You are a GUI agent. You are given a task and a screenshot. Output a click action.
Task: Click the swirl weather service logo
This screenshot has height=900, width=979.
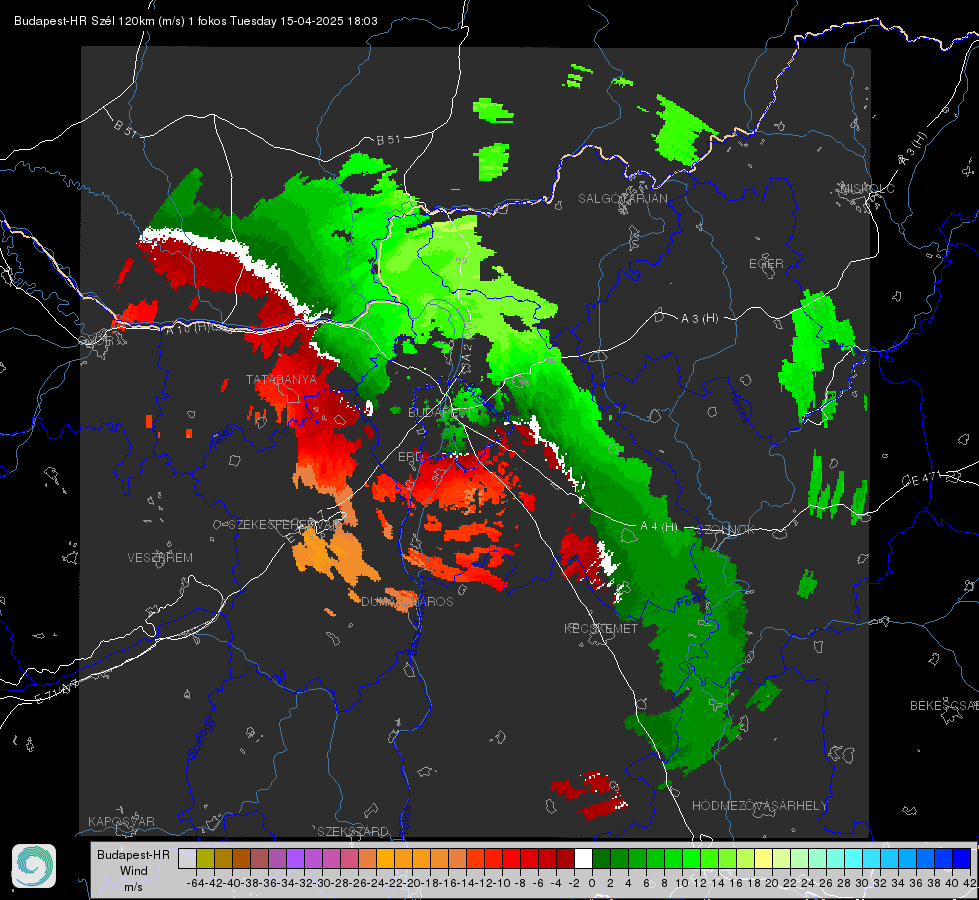34,866
